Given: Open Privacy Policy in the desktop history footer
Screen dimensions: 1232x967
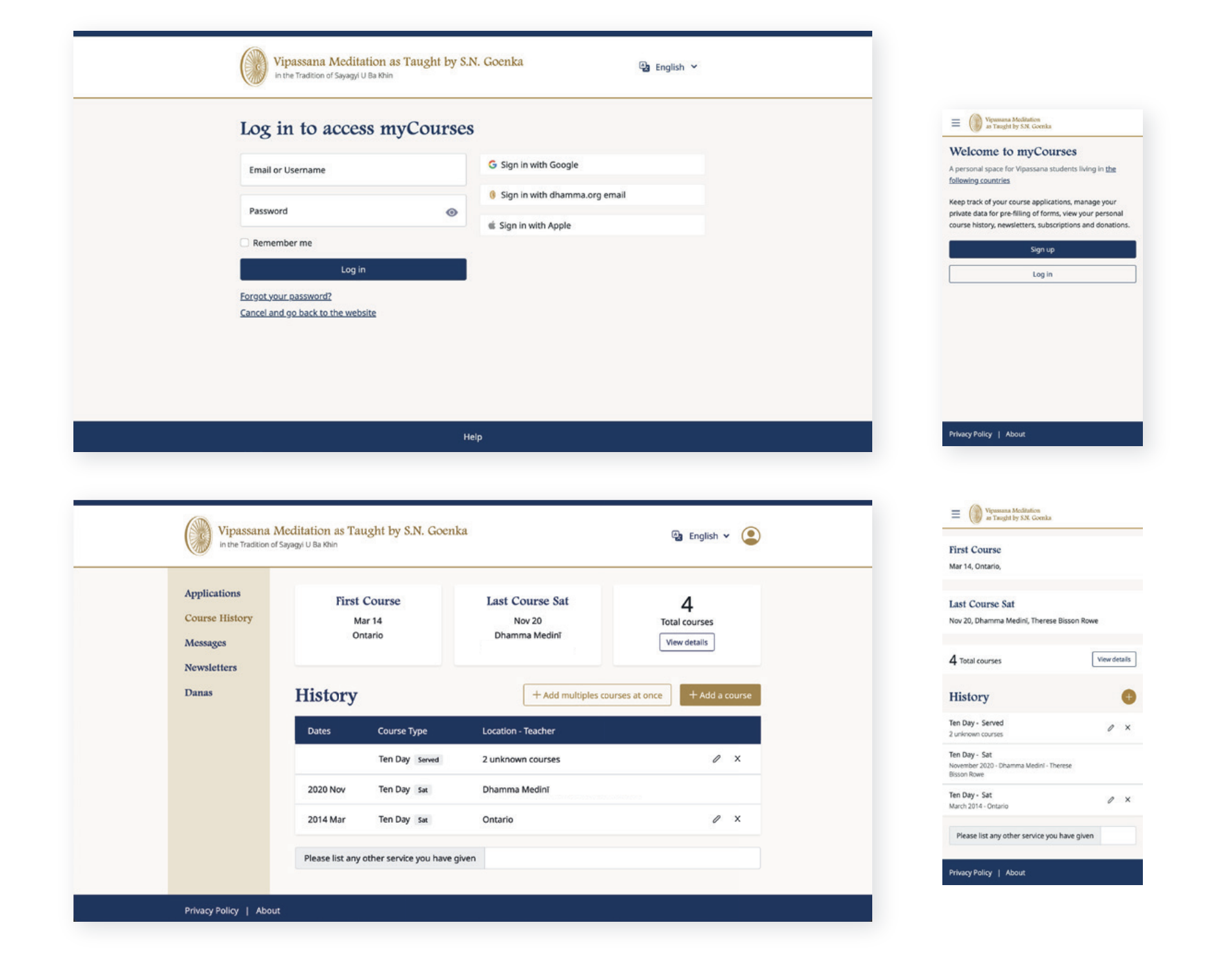Looking at the screenshot, I should pos(212,911).
